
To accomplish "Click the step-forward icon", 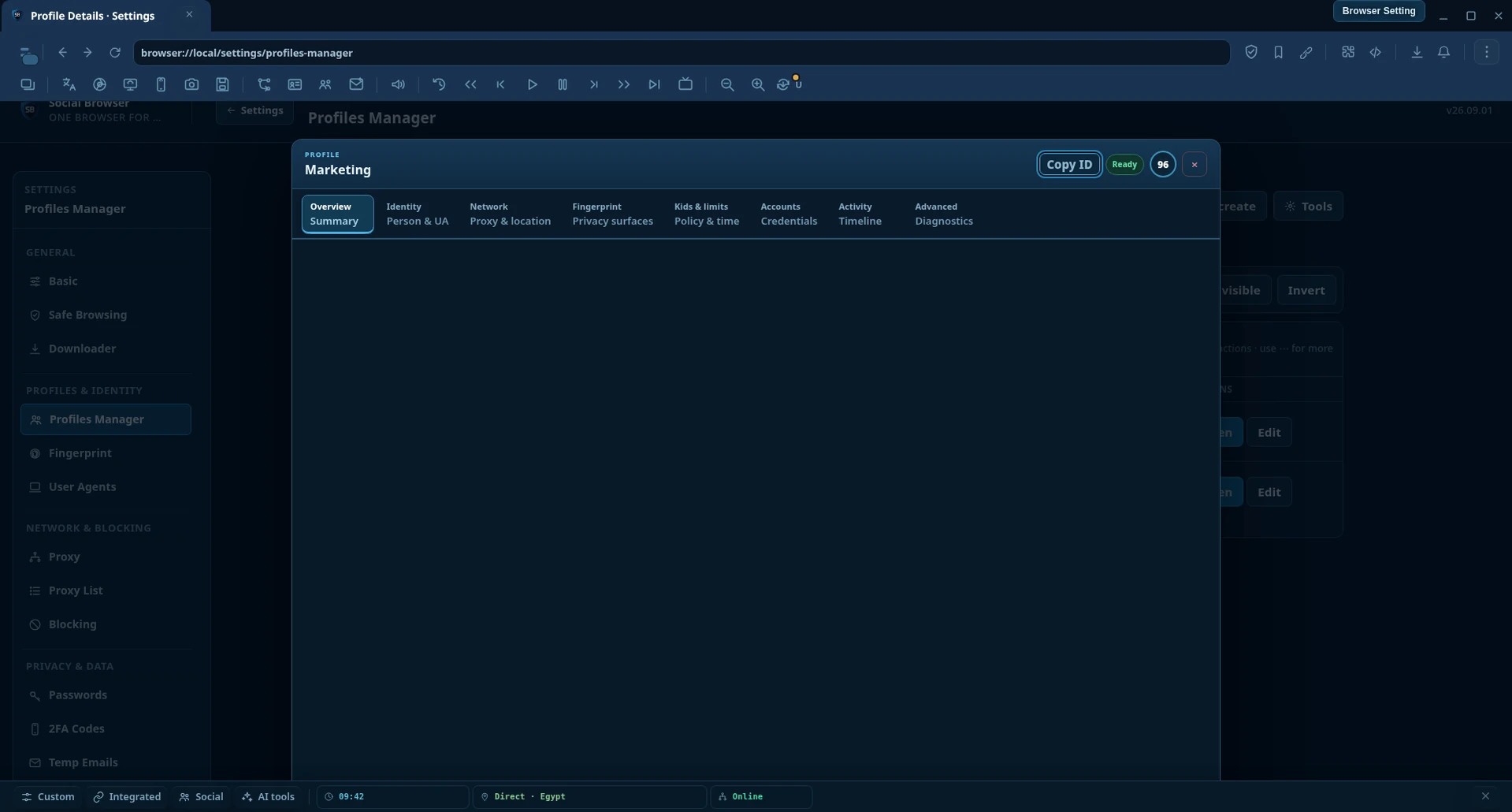I will tap(593, 84).
